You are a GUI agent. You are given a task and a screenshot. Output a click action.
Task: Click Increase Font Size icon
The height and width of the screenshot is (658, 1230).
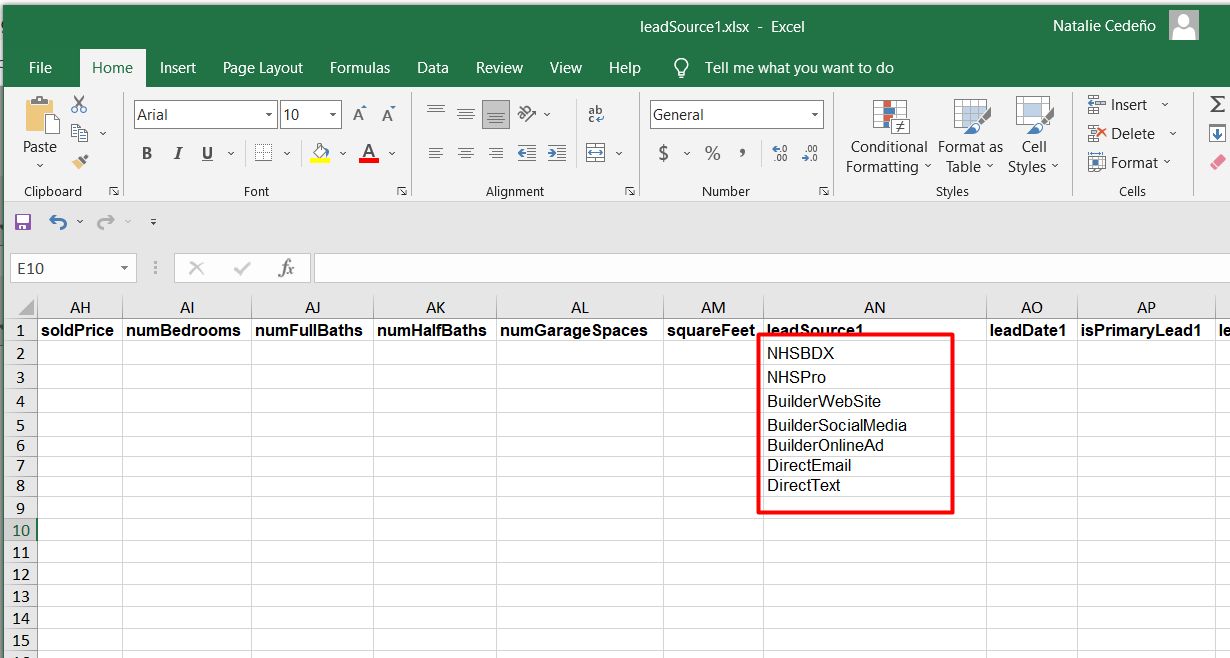tap(360, 115)
